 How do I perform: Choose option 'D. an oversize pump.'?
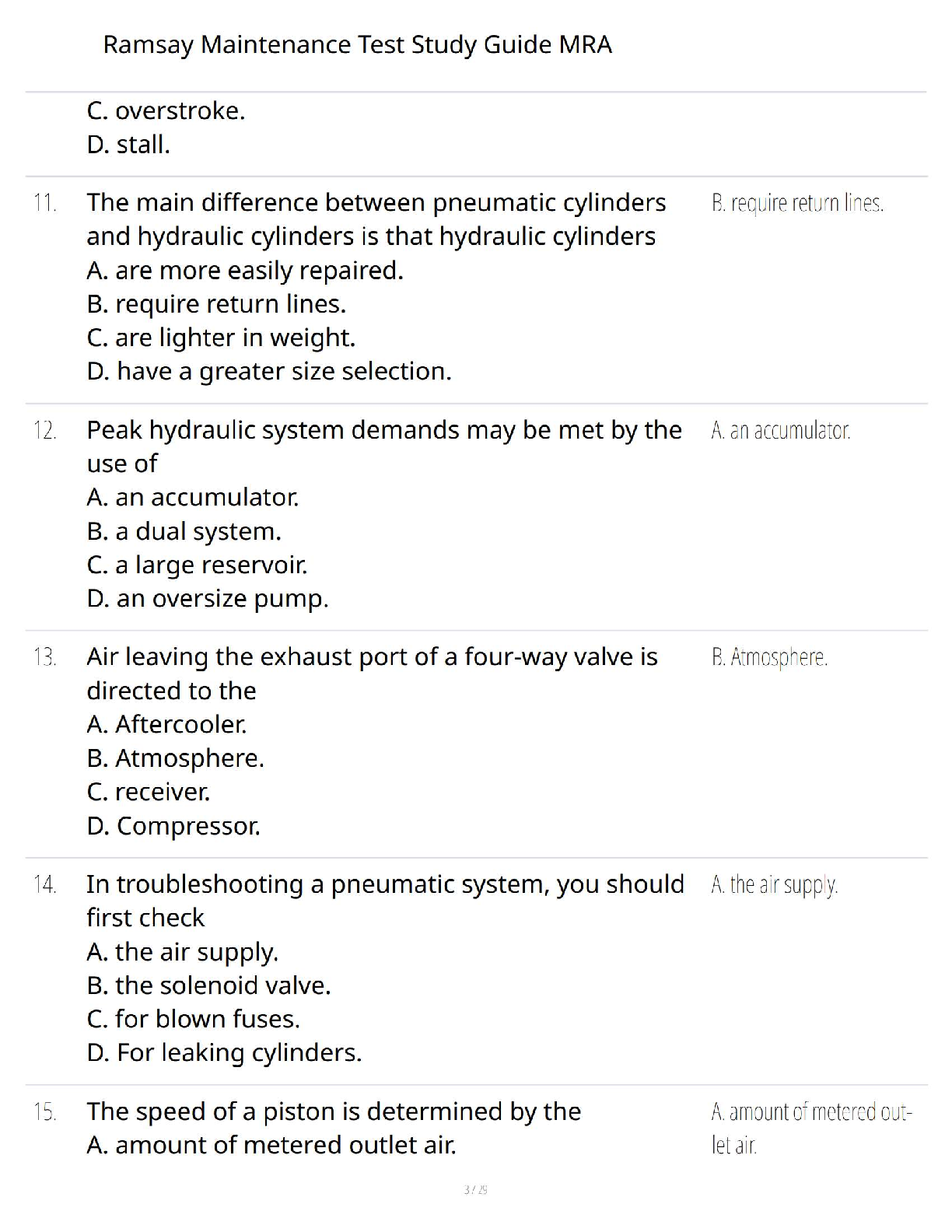pyautogui.click(x=208, y=598)
